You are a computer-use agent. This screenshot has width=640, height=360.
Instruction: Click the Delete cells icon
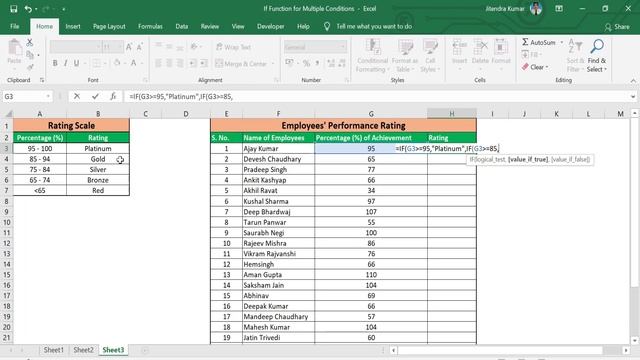pos(480,47)
